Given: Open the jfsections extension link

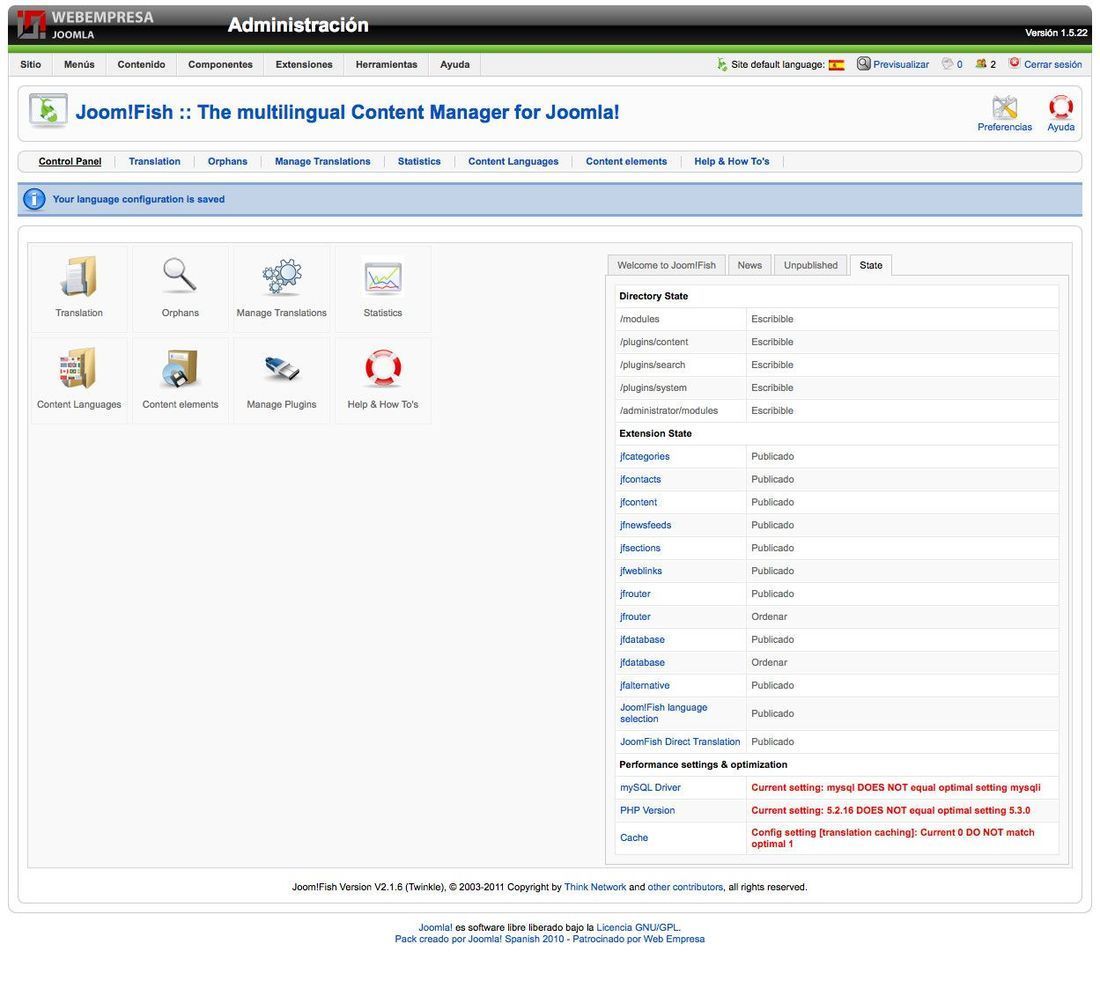Looking at the screenshot, I should coord(640,548).
